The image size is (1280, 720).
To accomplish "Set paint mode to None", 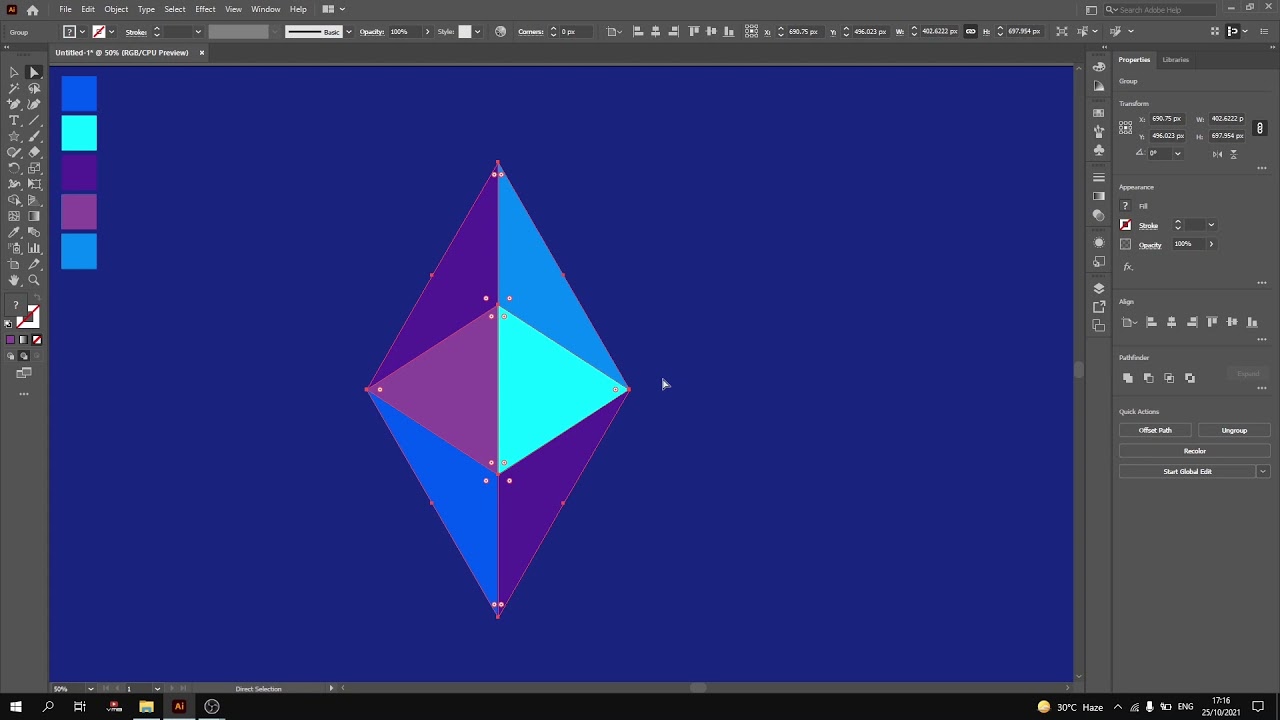I will coord(37,340).
